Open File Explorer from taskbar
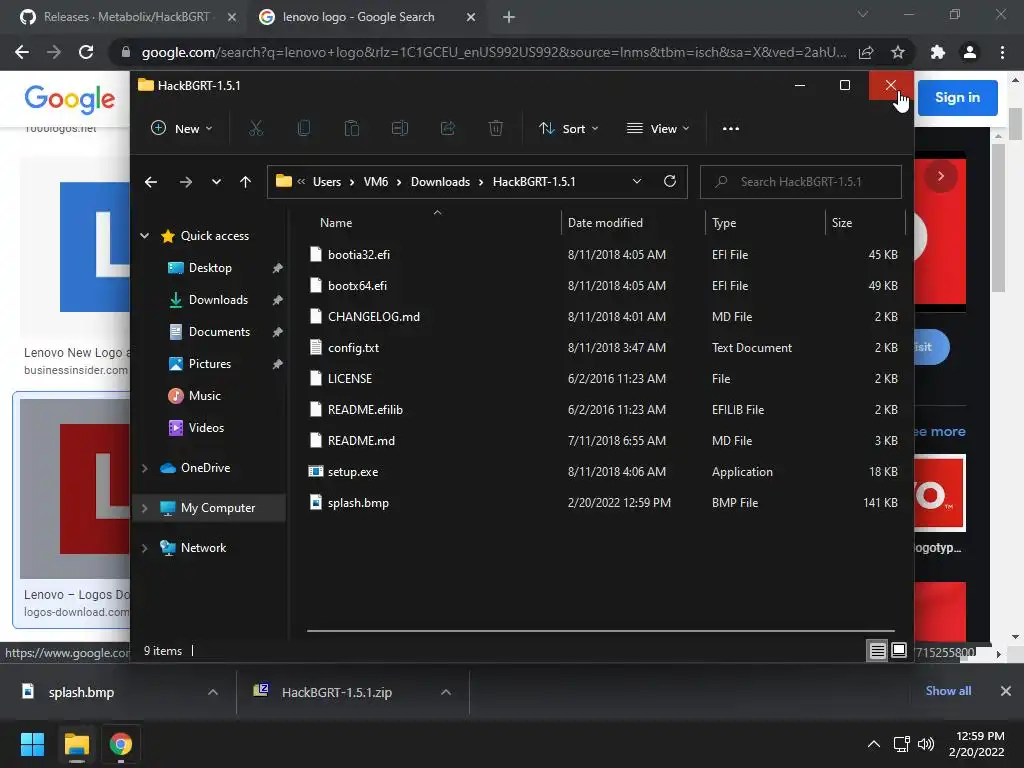This screenshot has height=768, width=1024. tap(76, 744)
